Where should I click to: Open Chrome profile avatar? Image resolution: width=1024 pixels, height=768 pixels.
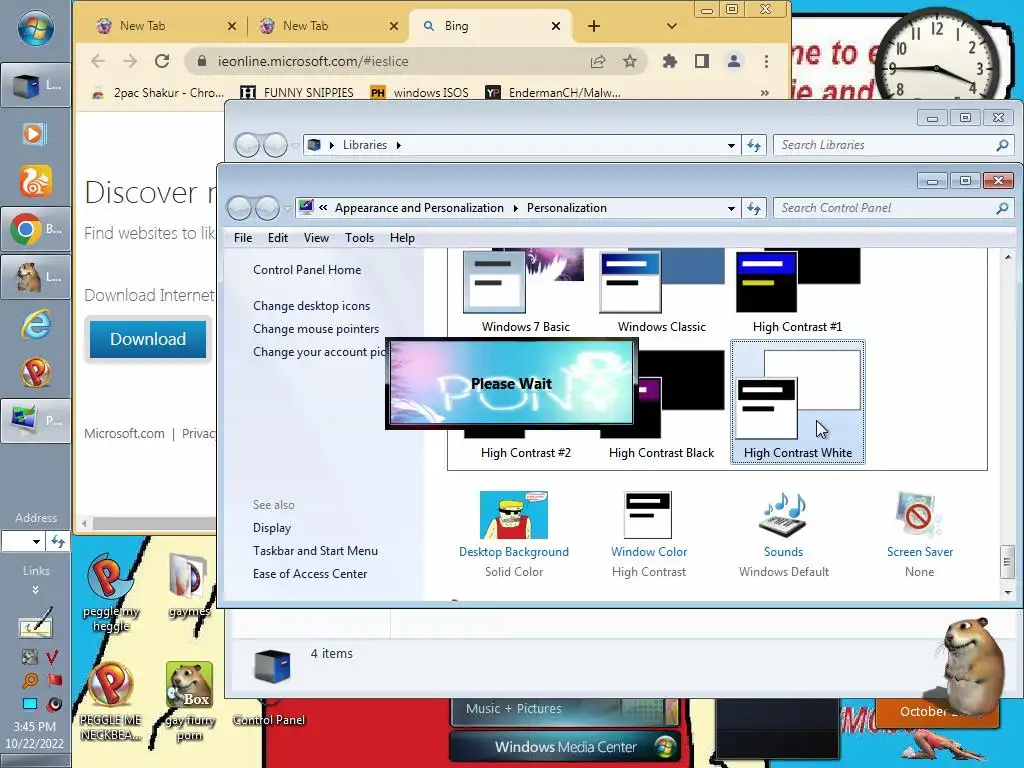(733, 61)
